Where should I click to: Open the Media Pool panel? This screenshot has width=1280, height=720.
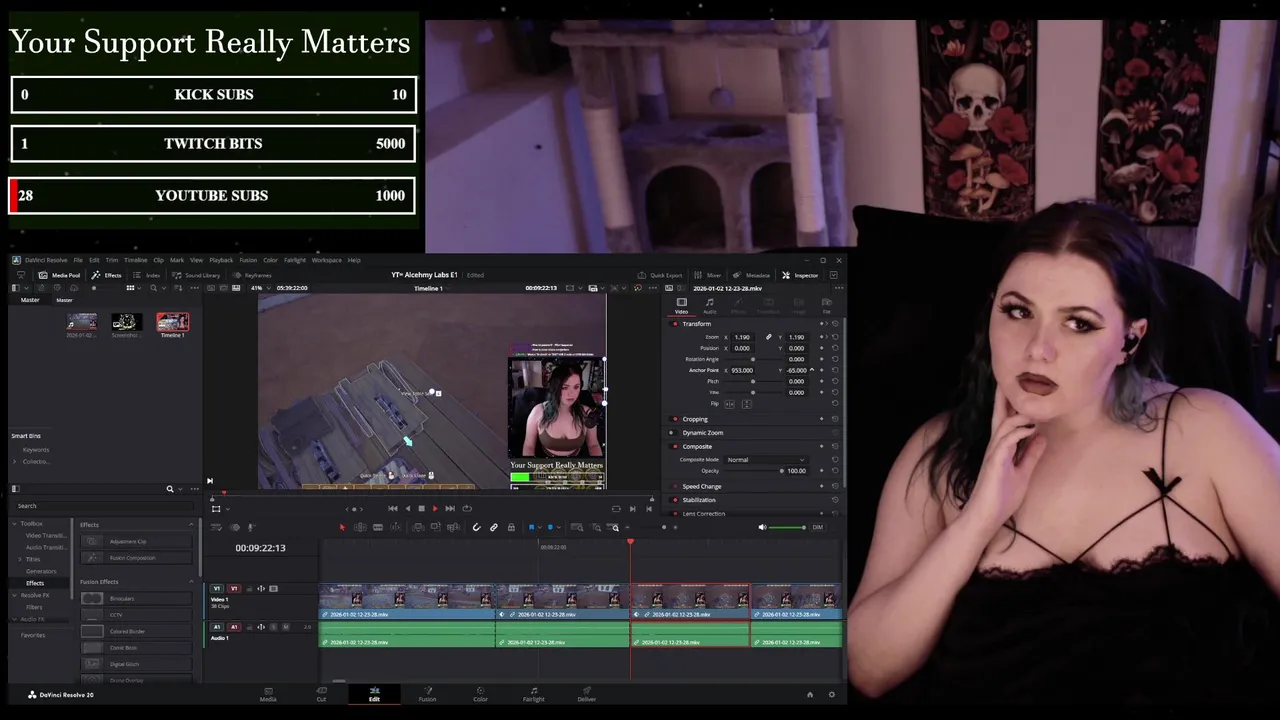(59, 275)
